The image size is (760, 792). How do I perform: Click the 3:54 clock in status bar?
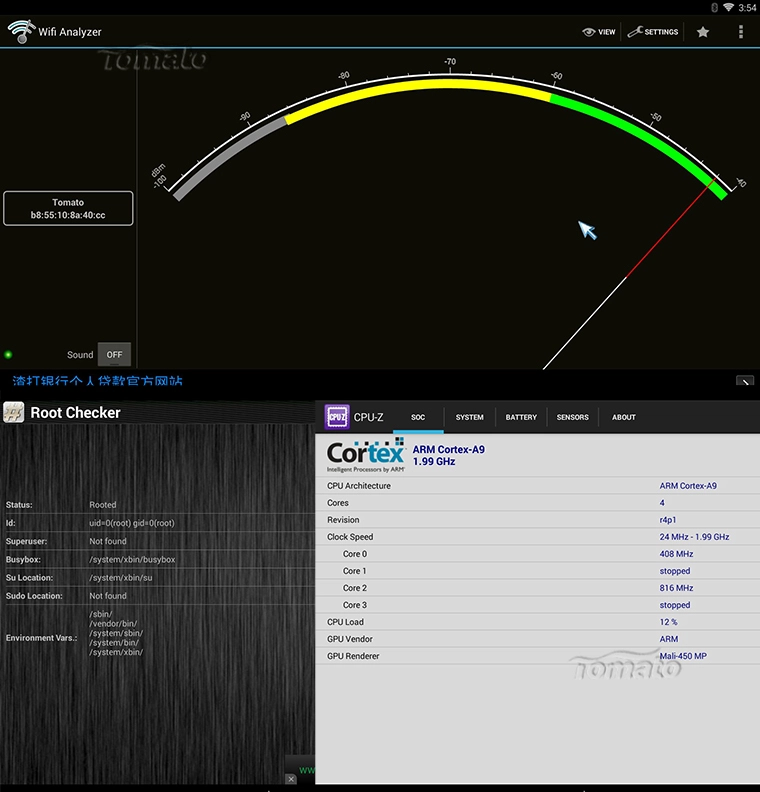[747, 8]
